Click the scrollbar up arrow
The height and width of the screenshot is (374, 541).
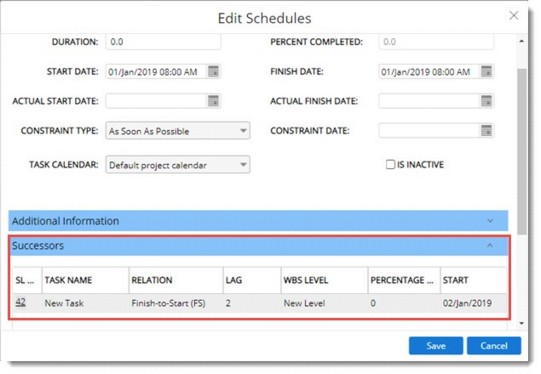[521, 41]
